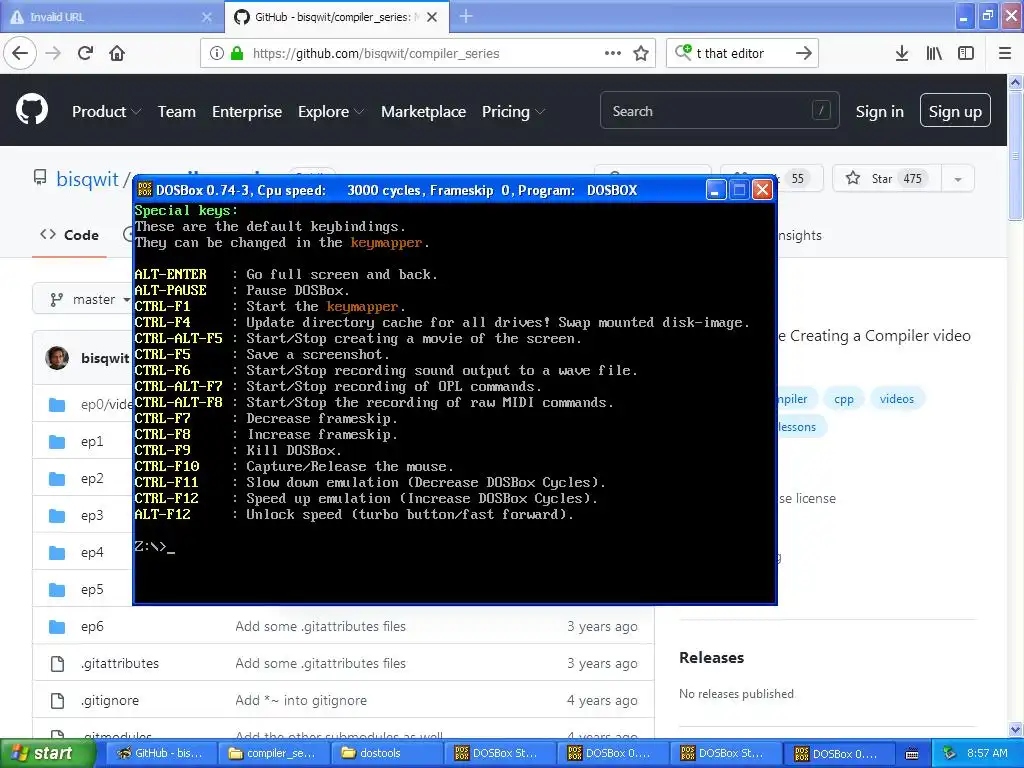Show site information icon in address bar
Image resolution: width=1024 pixels, height=768 pixels.
pyautogui.click(x=216, y=53)
